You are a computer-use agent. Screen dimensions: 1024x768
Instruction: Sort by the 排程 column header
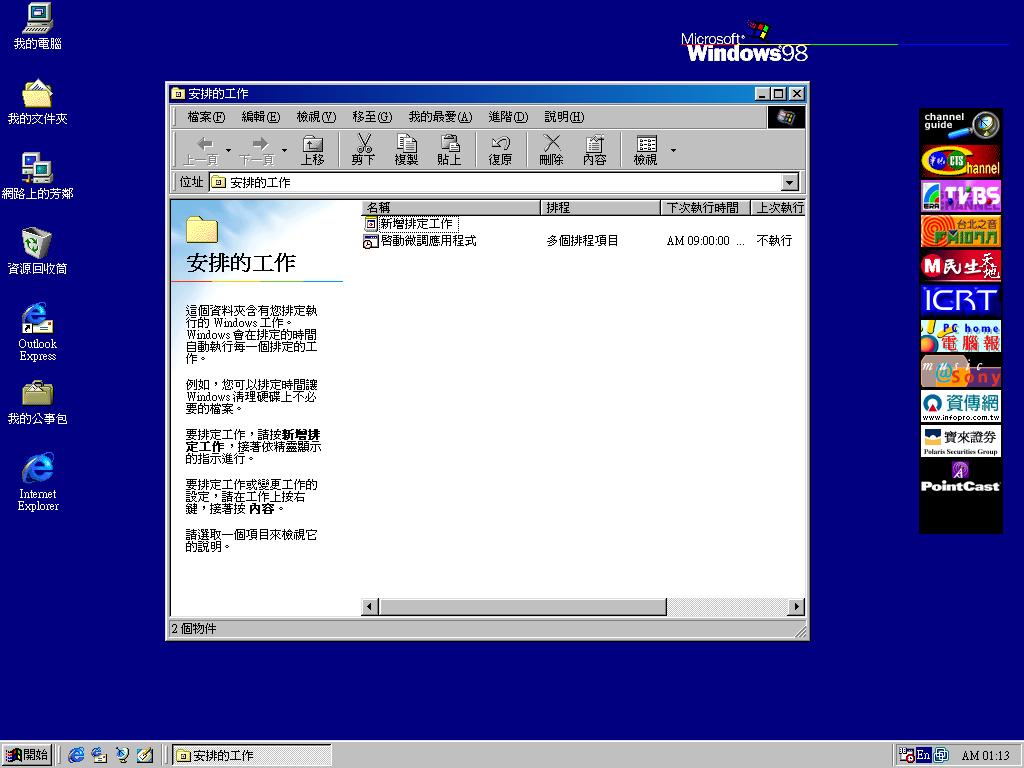(601, 208)
